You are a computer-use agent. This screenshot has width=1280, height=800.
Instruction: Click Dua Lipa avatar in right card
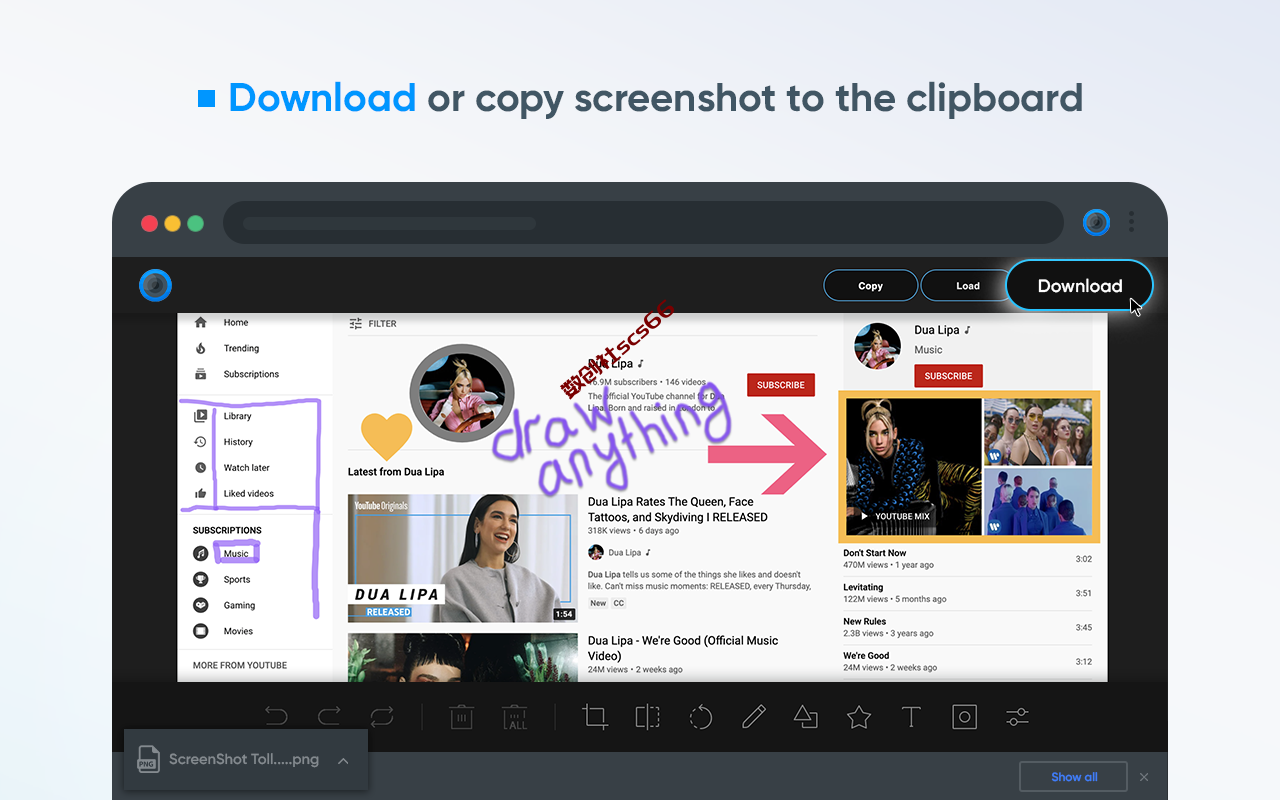pyautogui.click(x=878, y=346)
